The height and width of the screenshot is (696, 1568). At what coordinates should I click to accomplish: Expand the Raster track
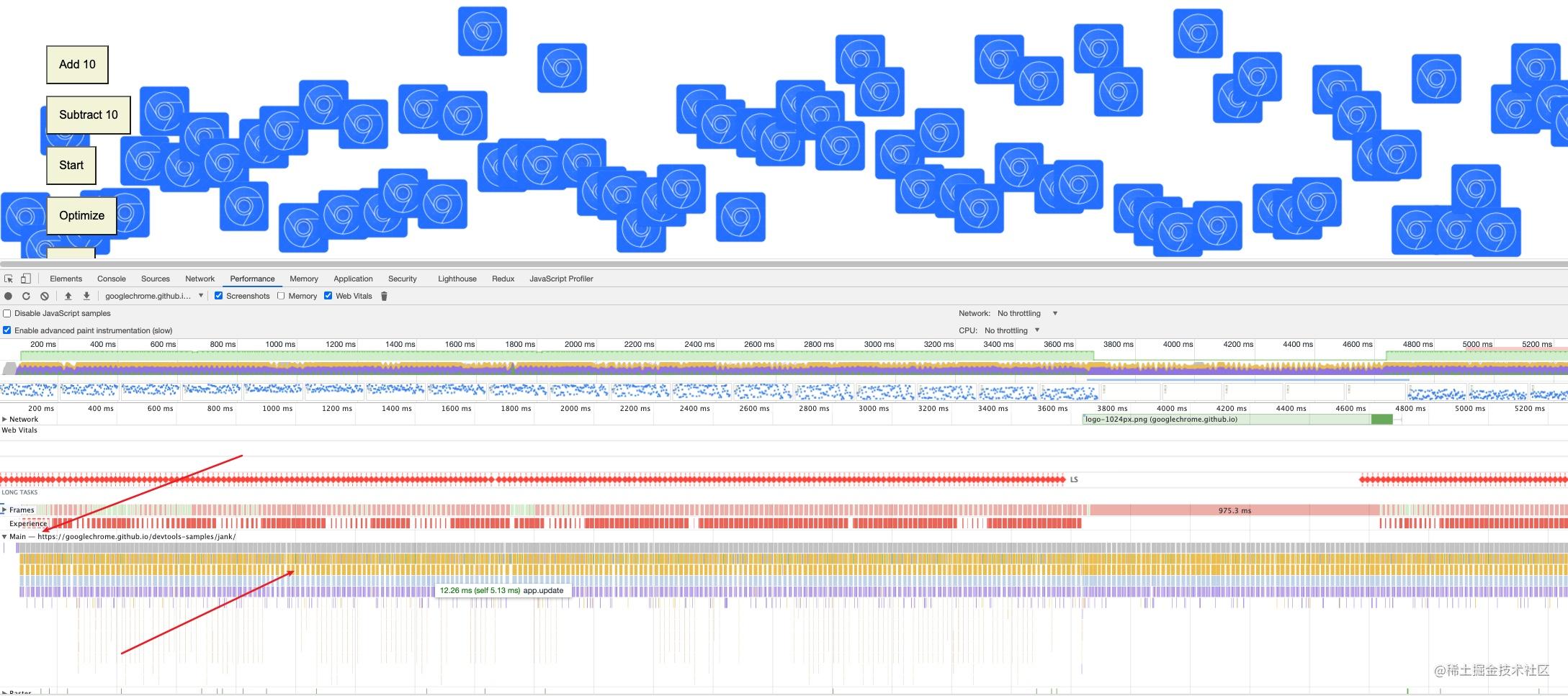(x=4, y=692)
